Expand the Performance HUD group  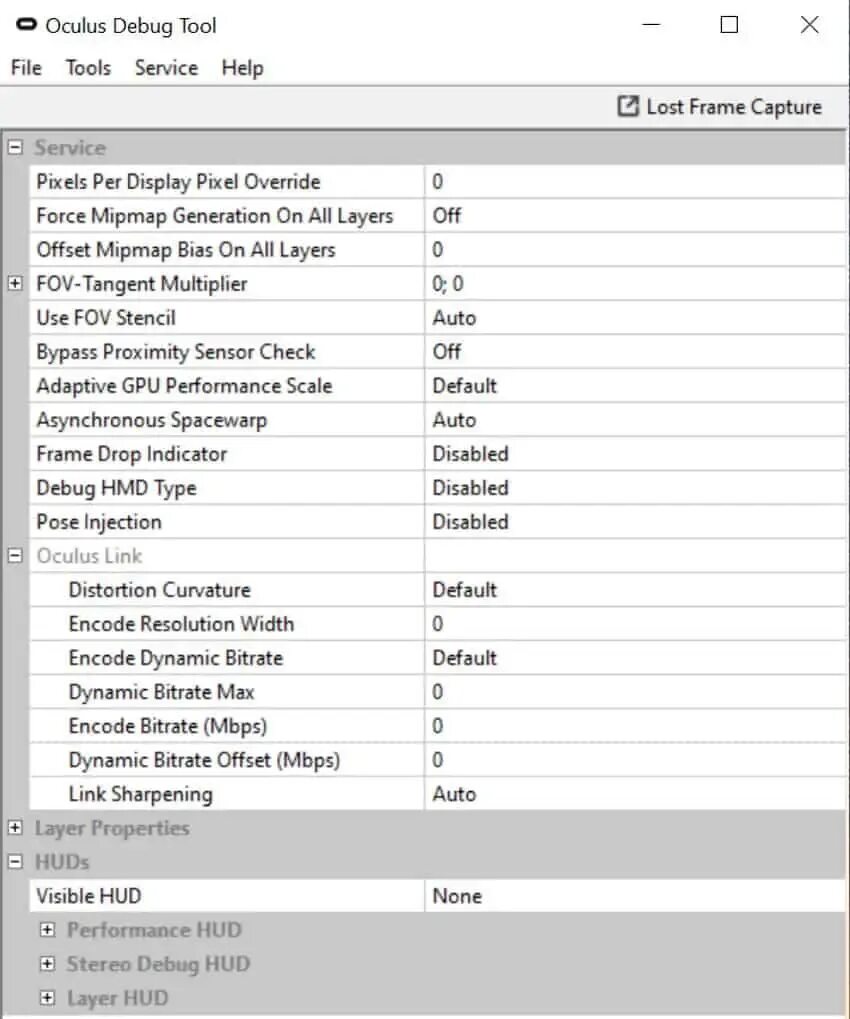pos(47,929)
